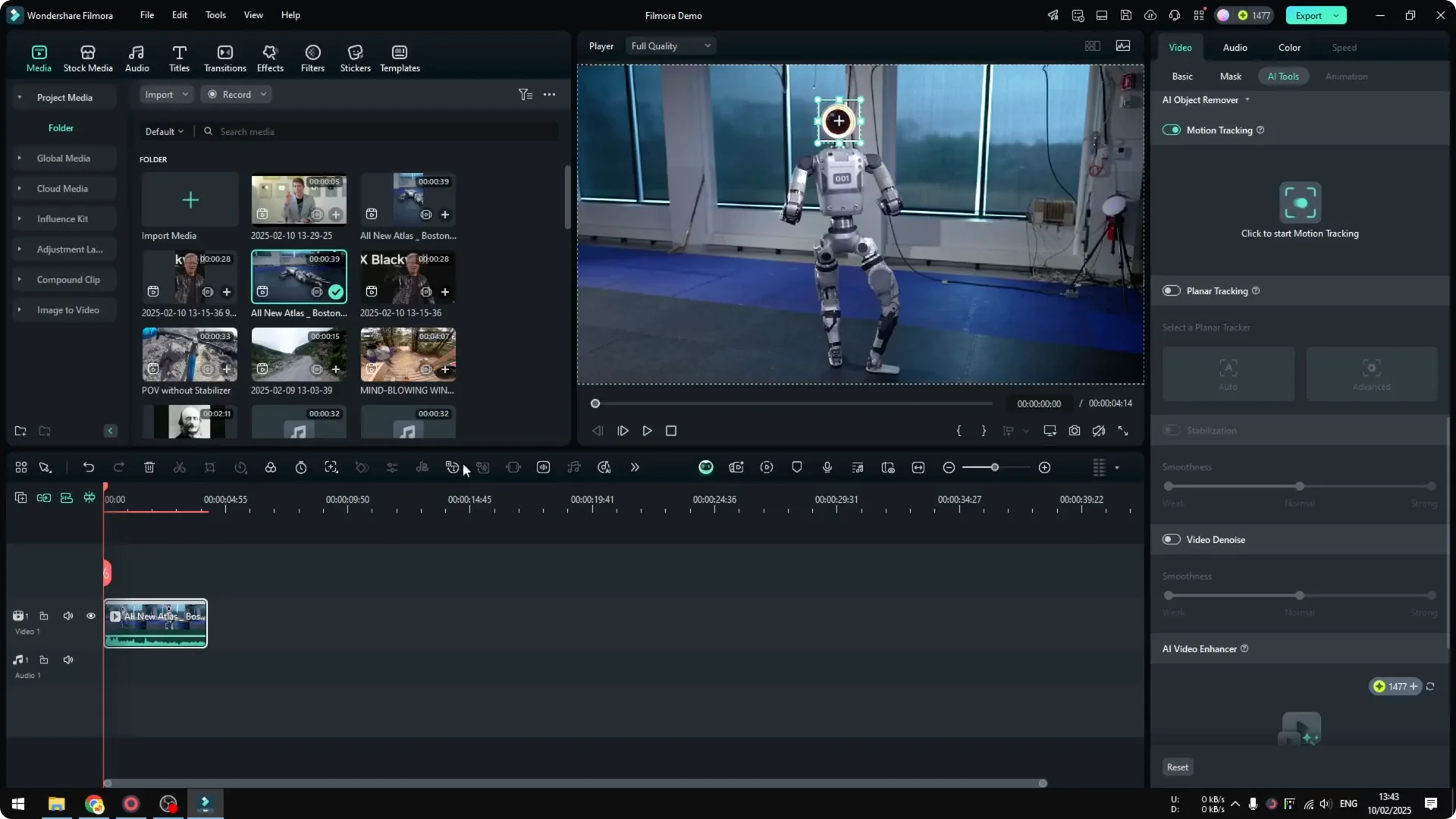Select the Effects panel icon

270,57
